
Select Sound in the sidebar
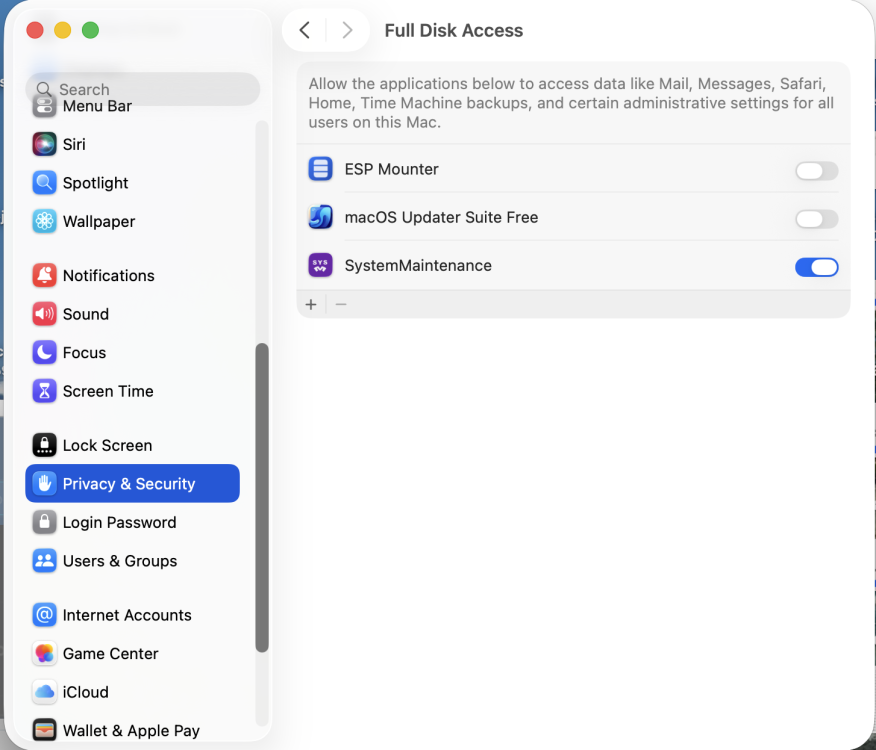(132, 314)
